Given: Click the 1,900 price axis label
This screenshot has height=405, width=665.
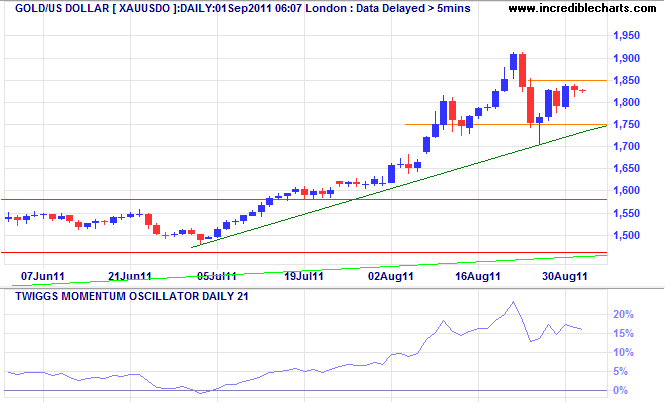Looking at the screenshot, I should click(626, 58).
